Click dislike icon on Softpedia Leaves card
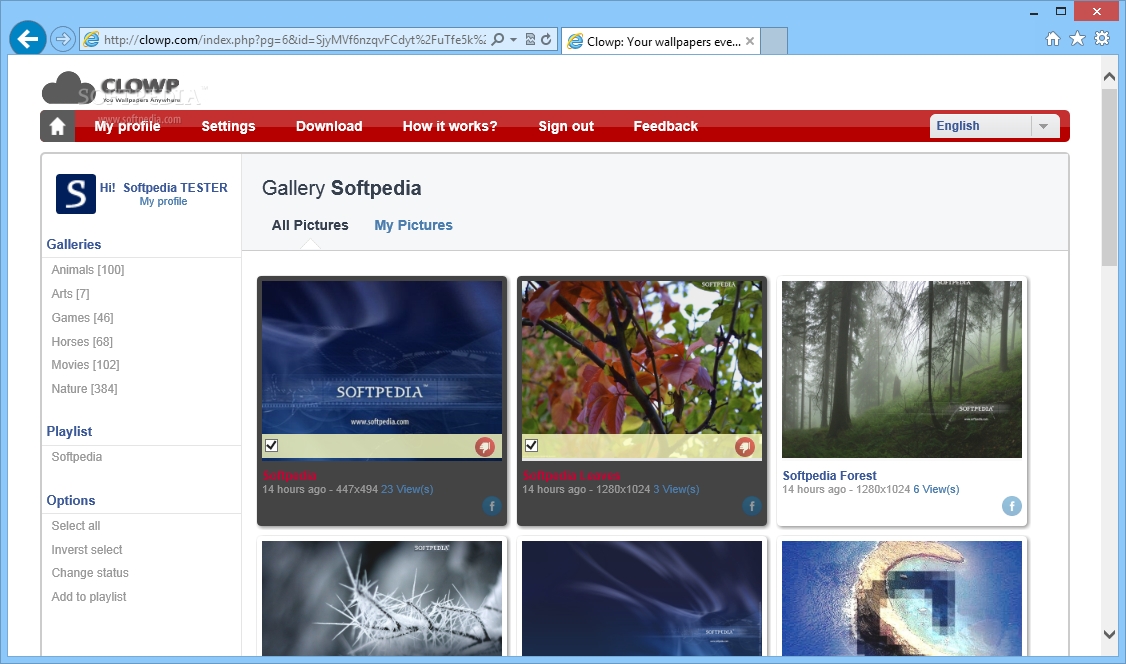The image size is (1126, 664). pos(745,446)
